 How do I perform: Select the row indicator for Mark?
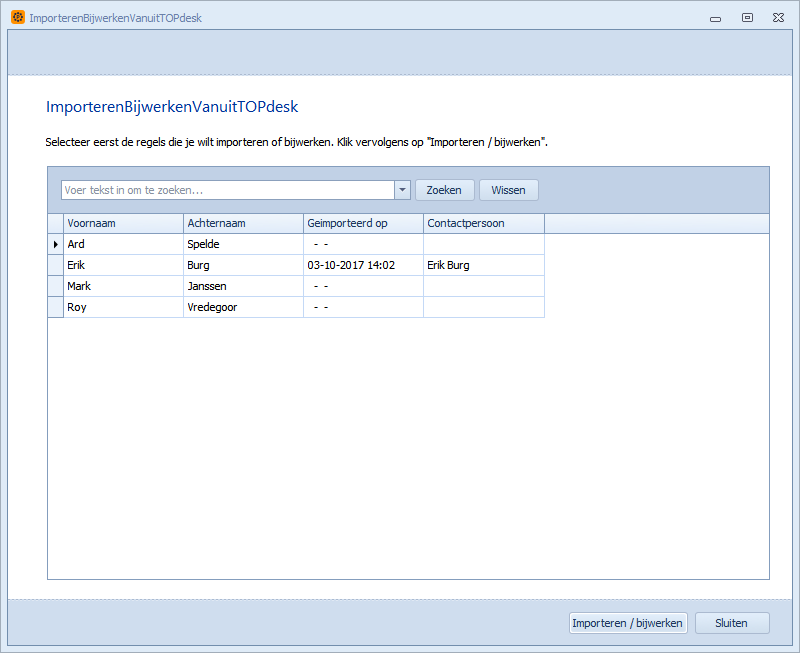tap(56, 286)
